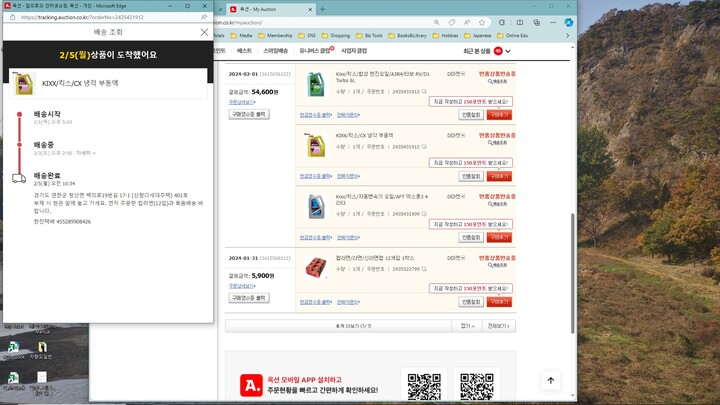Open Read aloud icon in tracking popup address bar

[x=204, y=17]
